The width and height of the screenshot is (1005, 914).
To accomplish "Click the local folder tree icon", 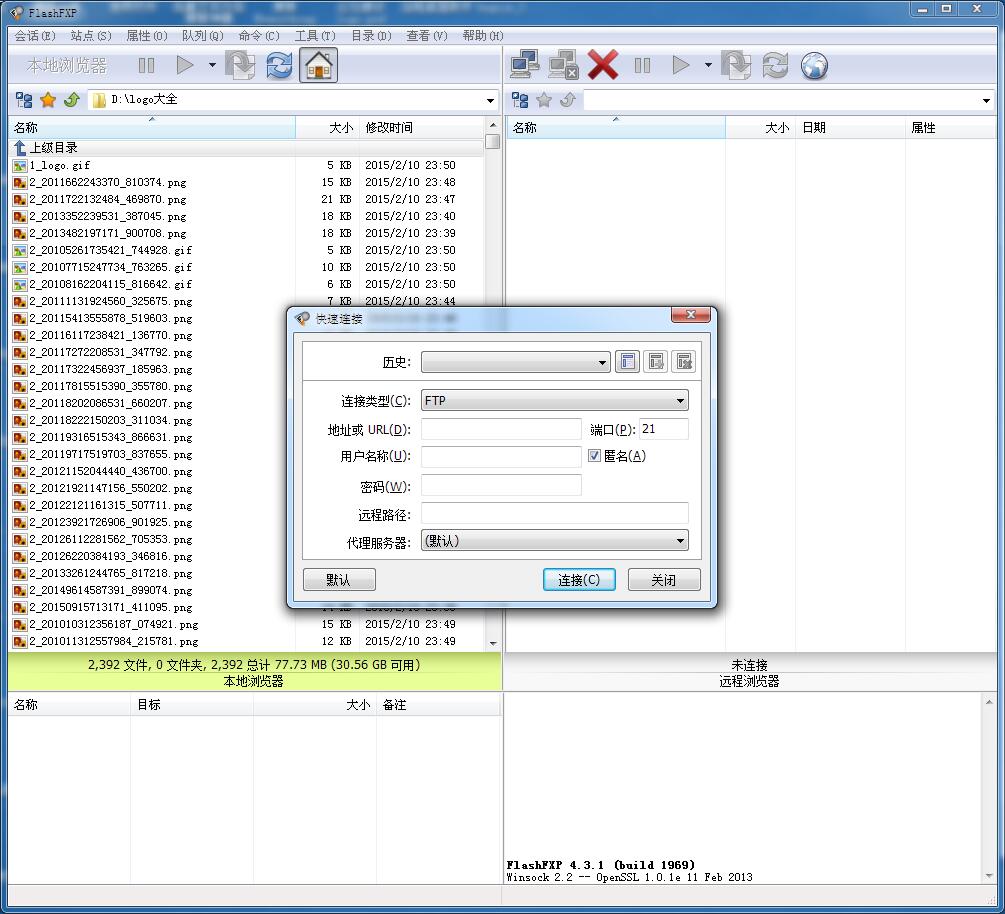I will tap(24, 100).
